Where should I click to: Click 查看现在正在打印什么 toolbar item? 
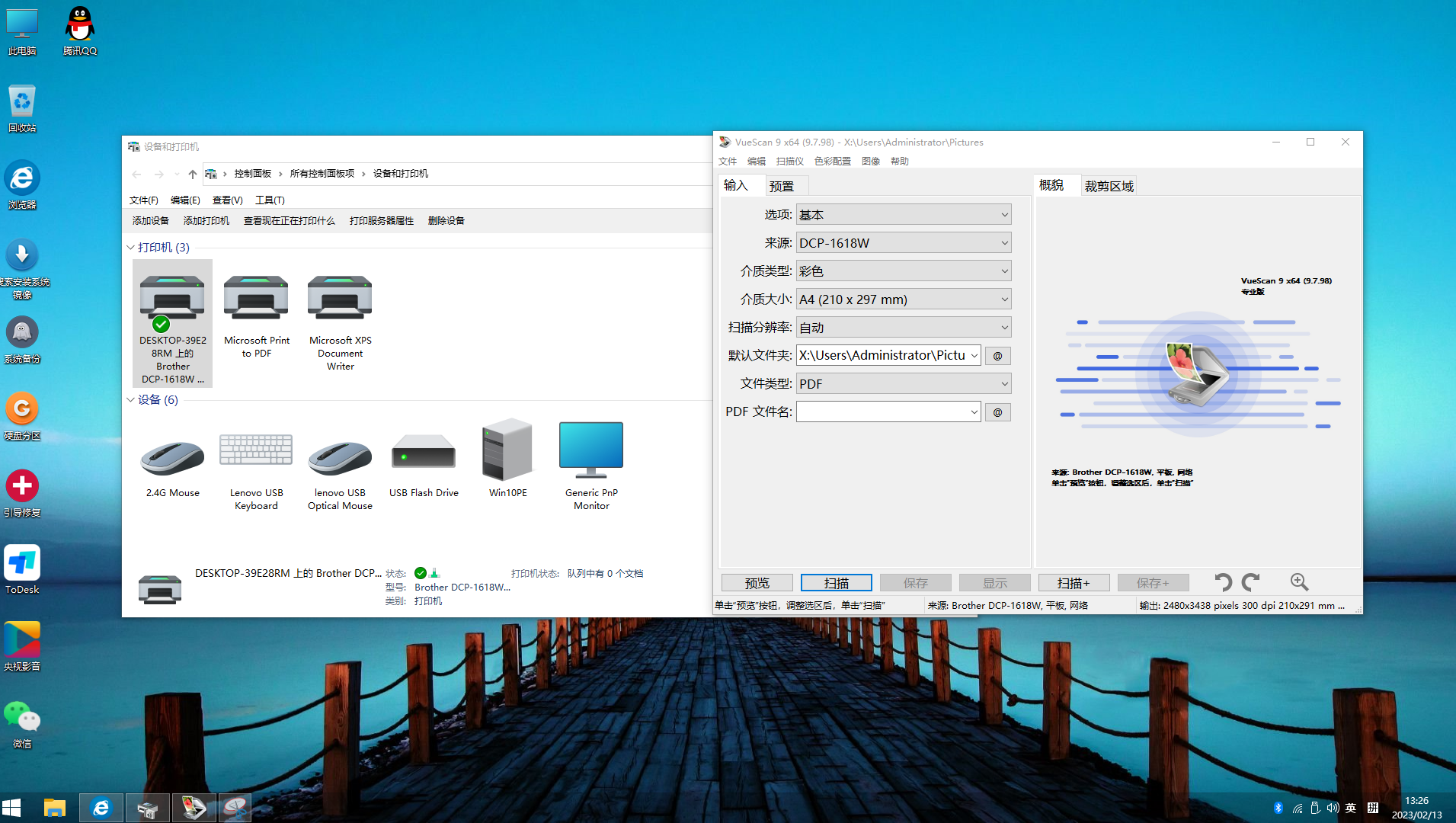point(290,221)
